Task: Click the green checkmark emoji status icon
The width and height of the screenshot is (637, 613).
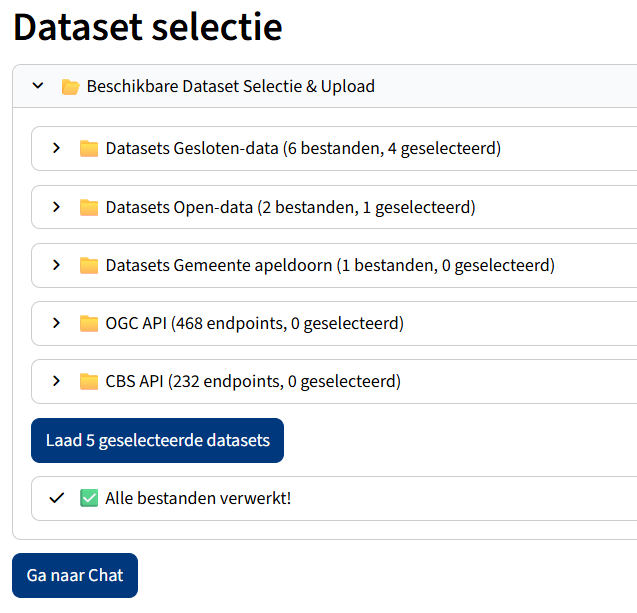Action: point(89,498)
